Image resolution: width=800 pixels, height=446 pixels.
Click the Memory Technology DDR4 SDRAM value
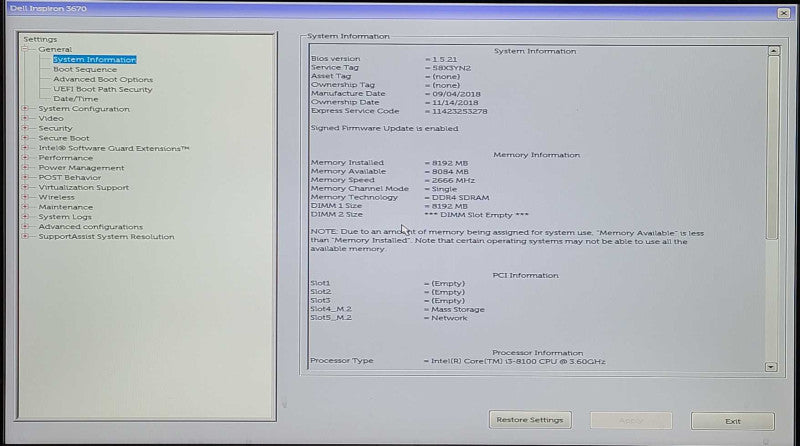(460, 197)
